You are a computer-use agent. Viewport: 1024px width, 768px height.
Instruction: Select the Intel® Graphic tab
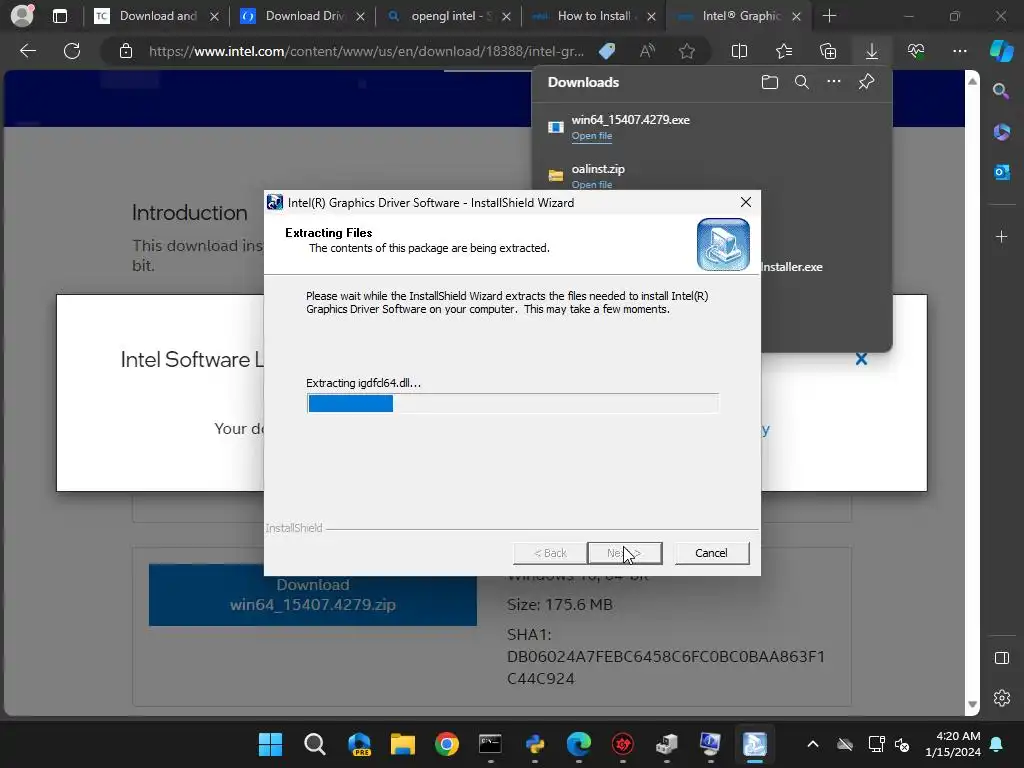(738, 16)
